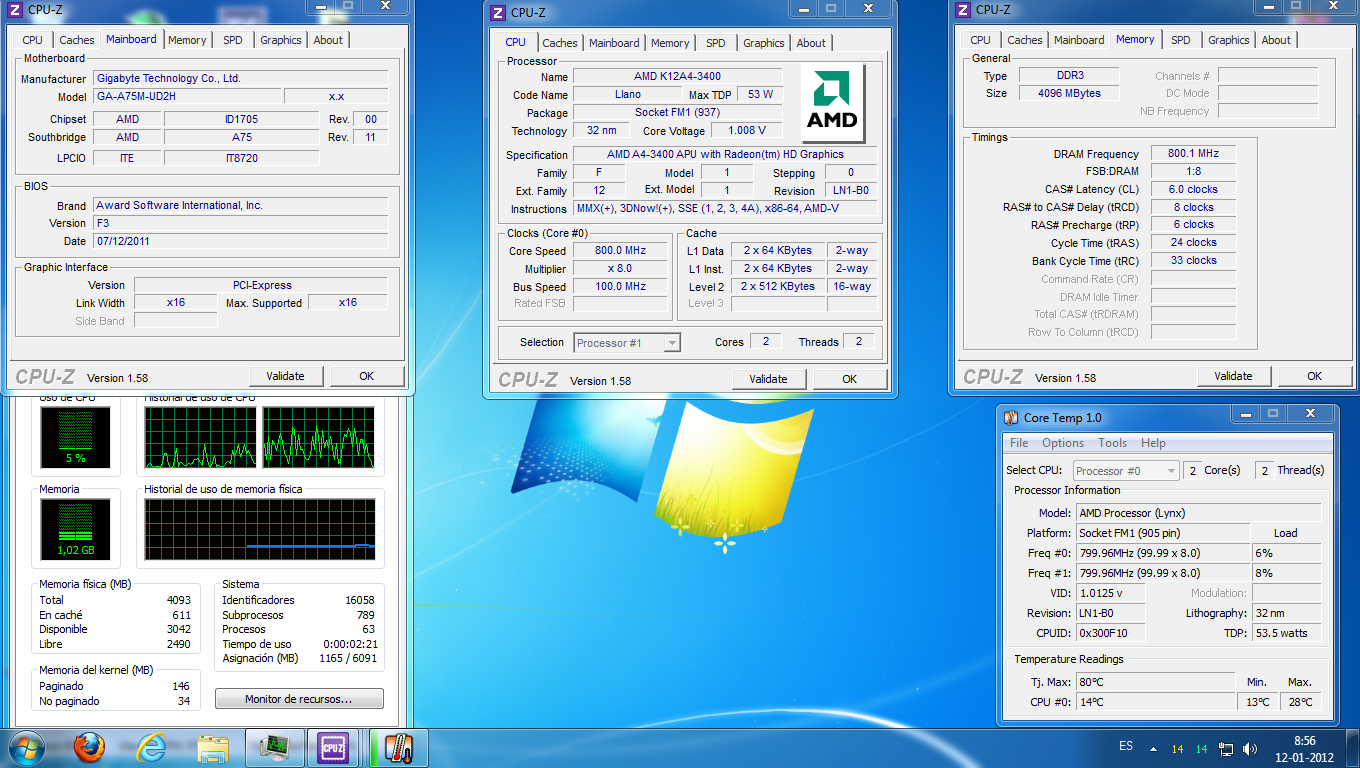Switch to Graphics tab in middle CPU-Z

(764, 43)
